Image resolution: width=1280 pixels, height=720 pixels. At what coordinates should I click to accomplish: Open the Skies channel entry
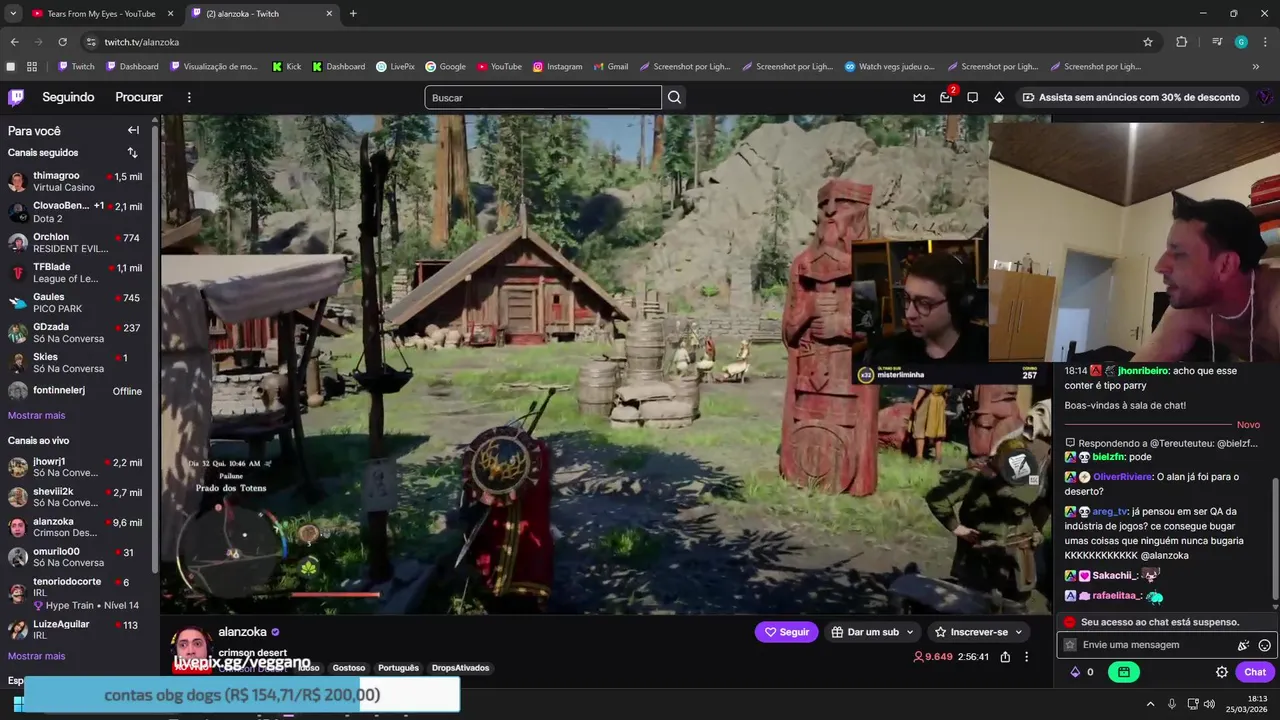coord(76,362)
